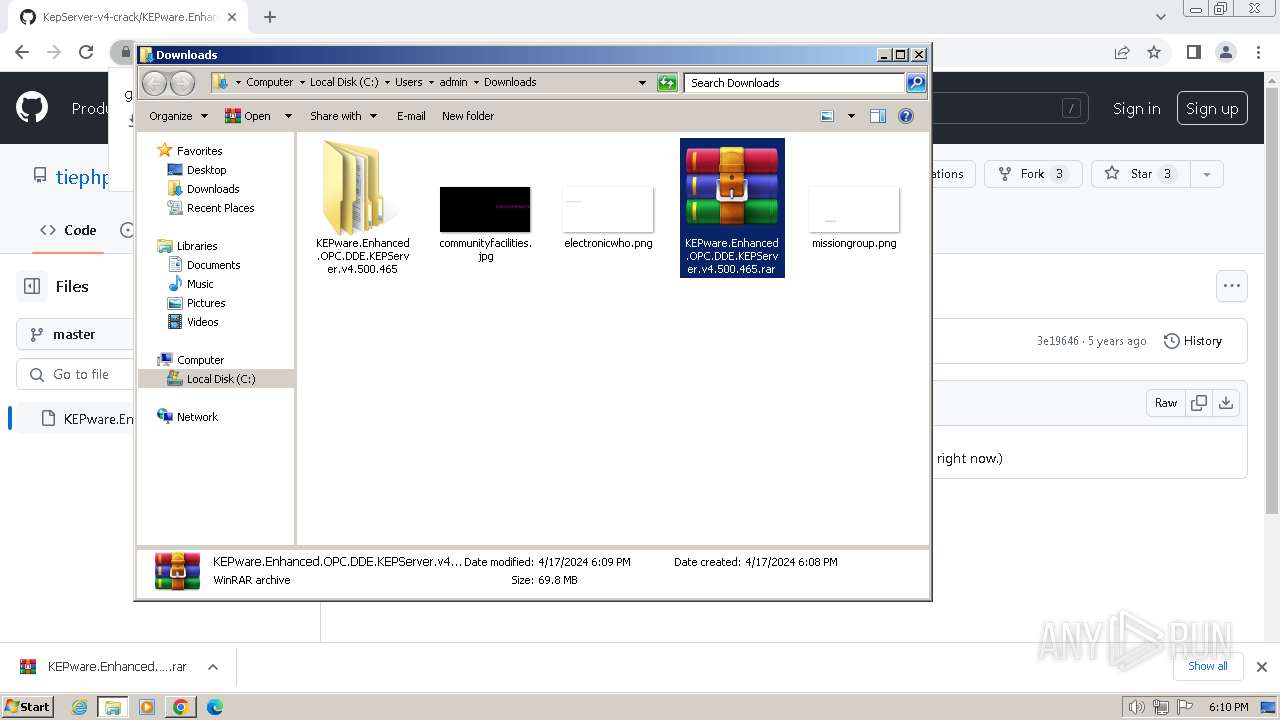Select Libraries in the navigation pane
1280x720 pixels.
tap(197, 246)
